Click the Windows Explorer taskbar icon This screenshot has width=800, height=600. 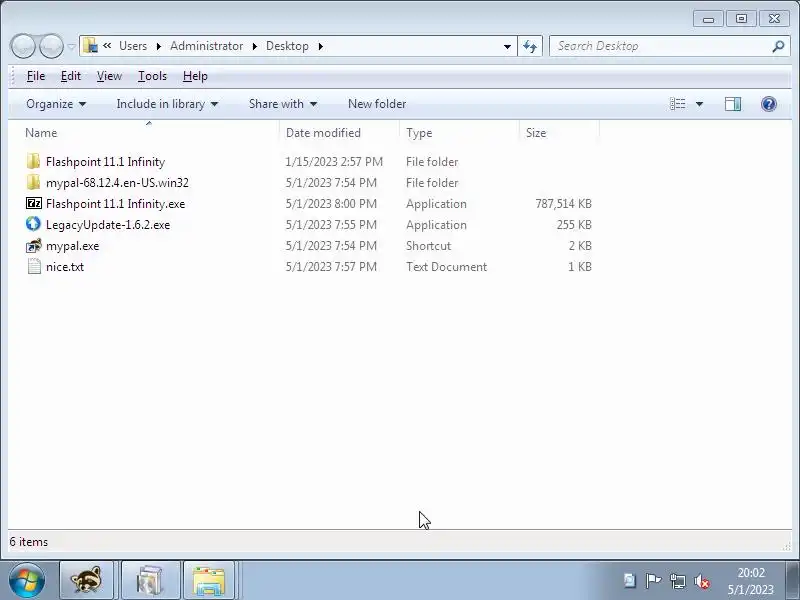pyautogui.click(x=209, y=581)
